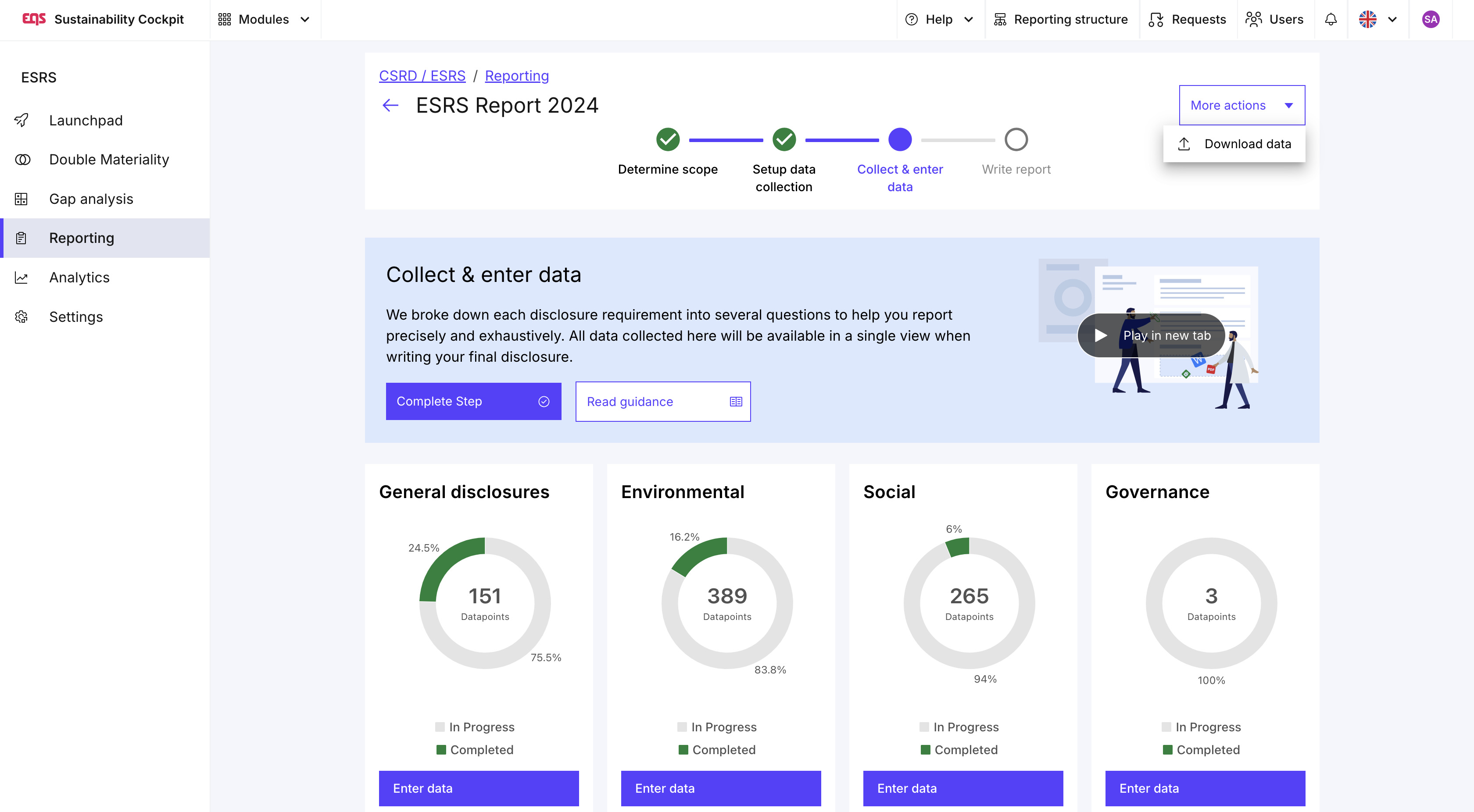Screen dimensions: 1474x812
Task: Toggle the In Progress legend in General disclosures
Action: click(475, 727)
